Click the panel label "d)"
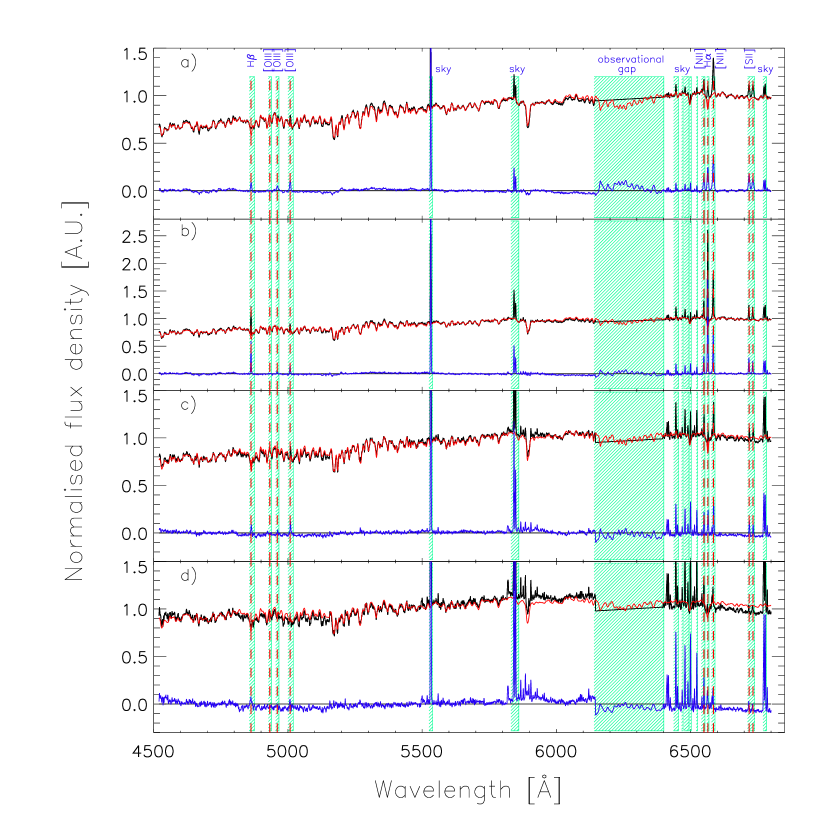830x830 pixels. tap(188, 575)
